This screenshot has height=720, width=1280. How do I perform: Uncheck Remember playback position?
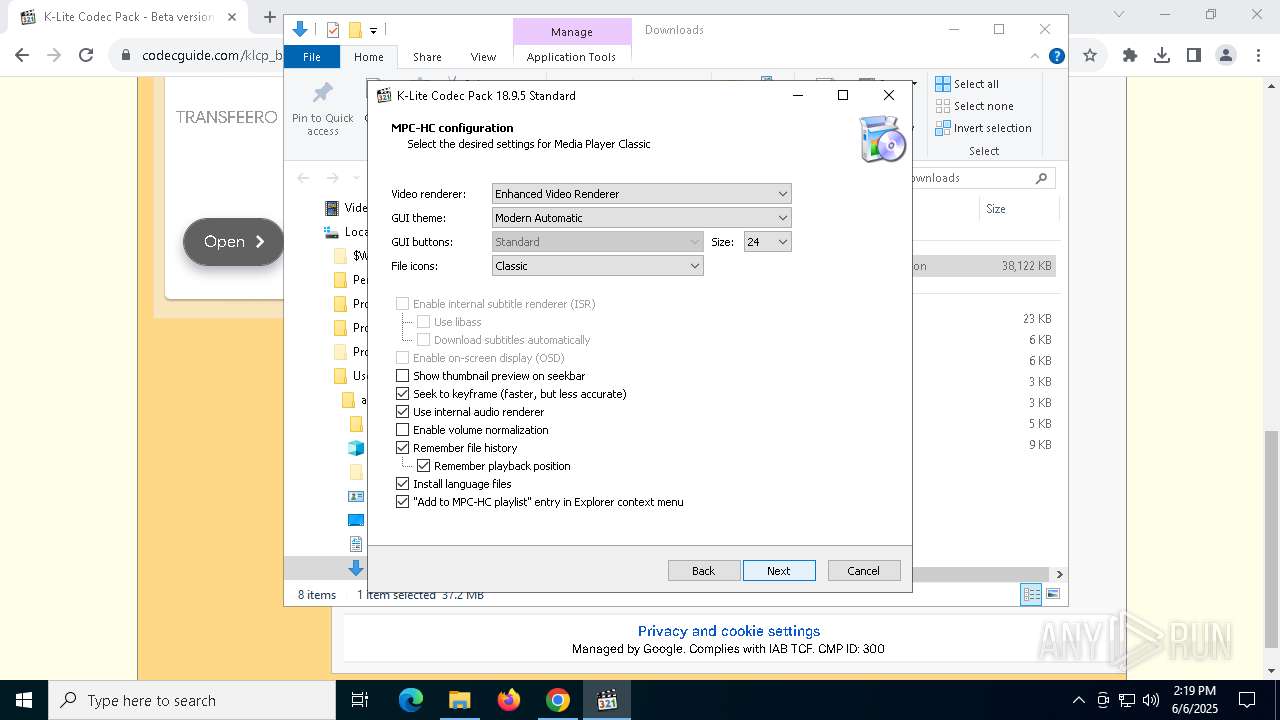pyautogui.click(x=424, y=466)
